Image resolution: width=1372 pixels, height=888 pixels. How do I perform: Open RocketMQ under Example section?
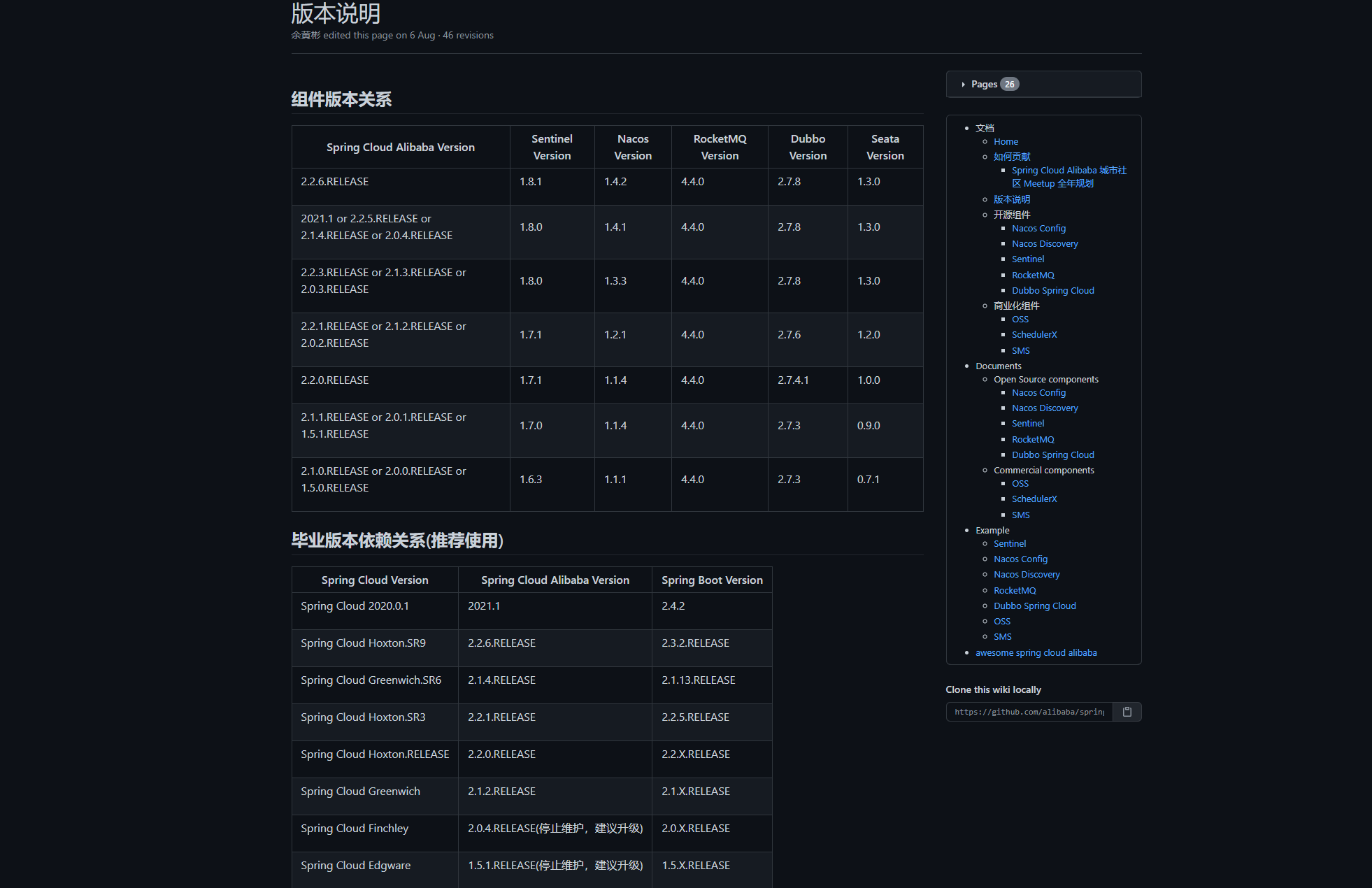[x=1015, y=591]
